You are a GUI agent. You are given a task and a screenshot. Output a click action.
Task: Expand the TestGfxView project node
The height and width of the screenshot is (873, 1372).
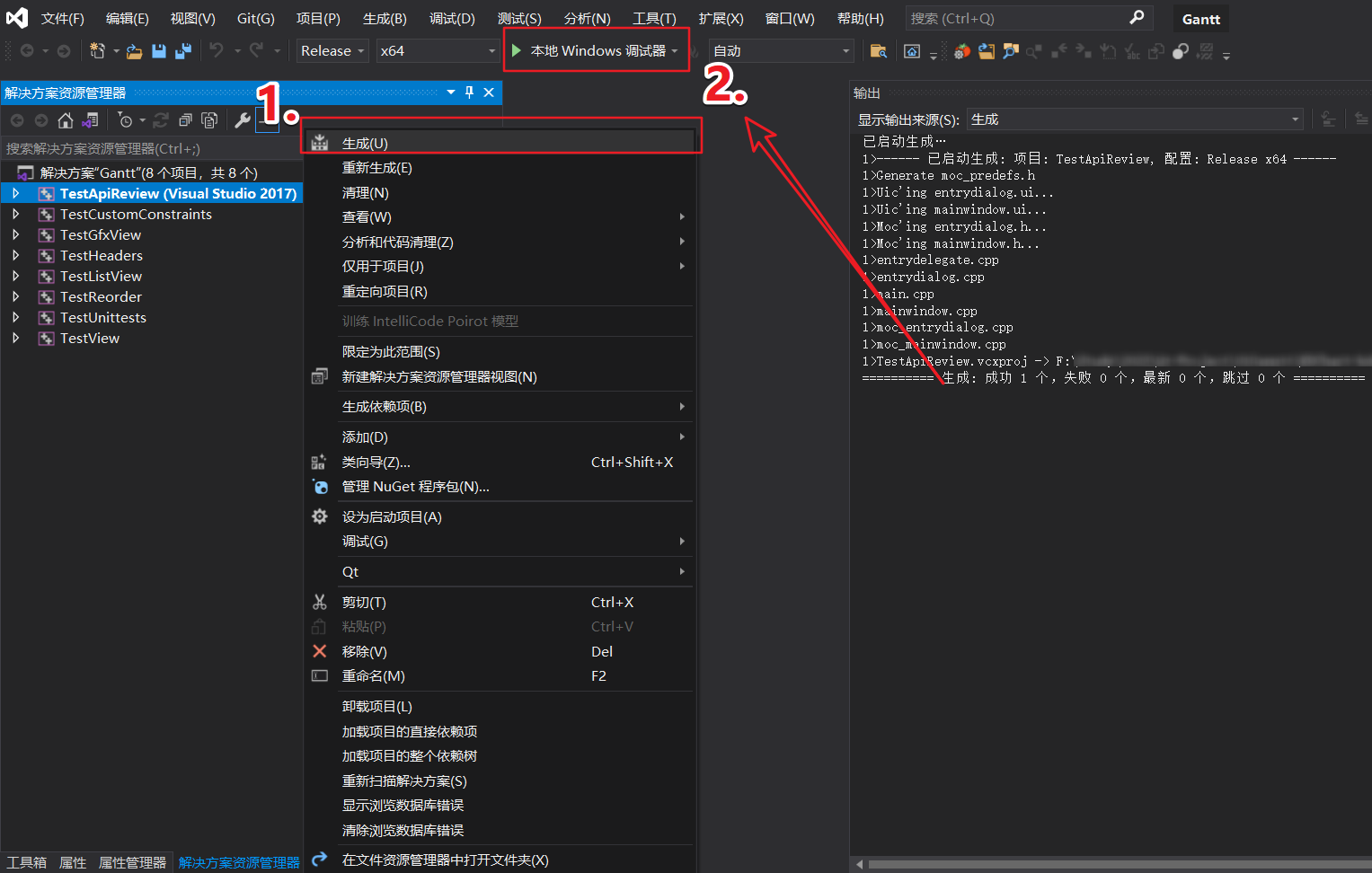15,234
